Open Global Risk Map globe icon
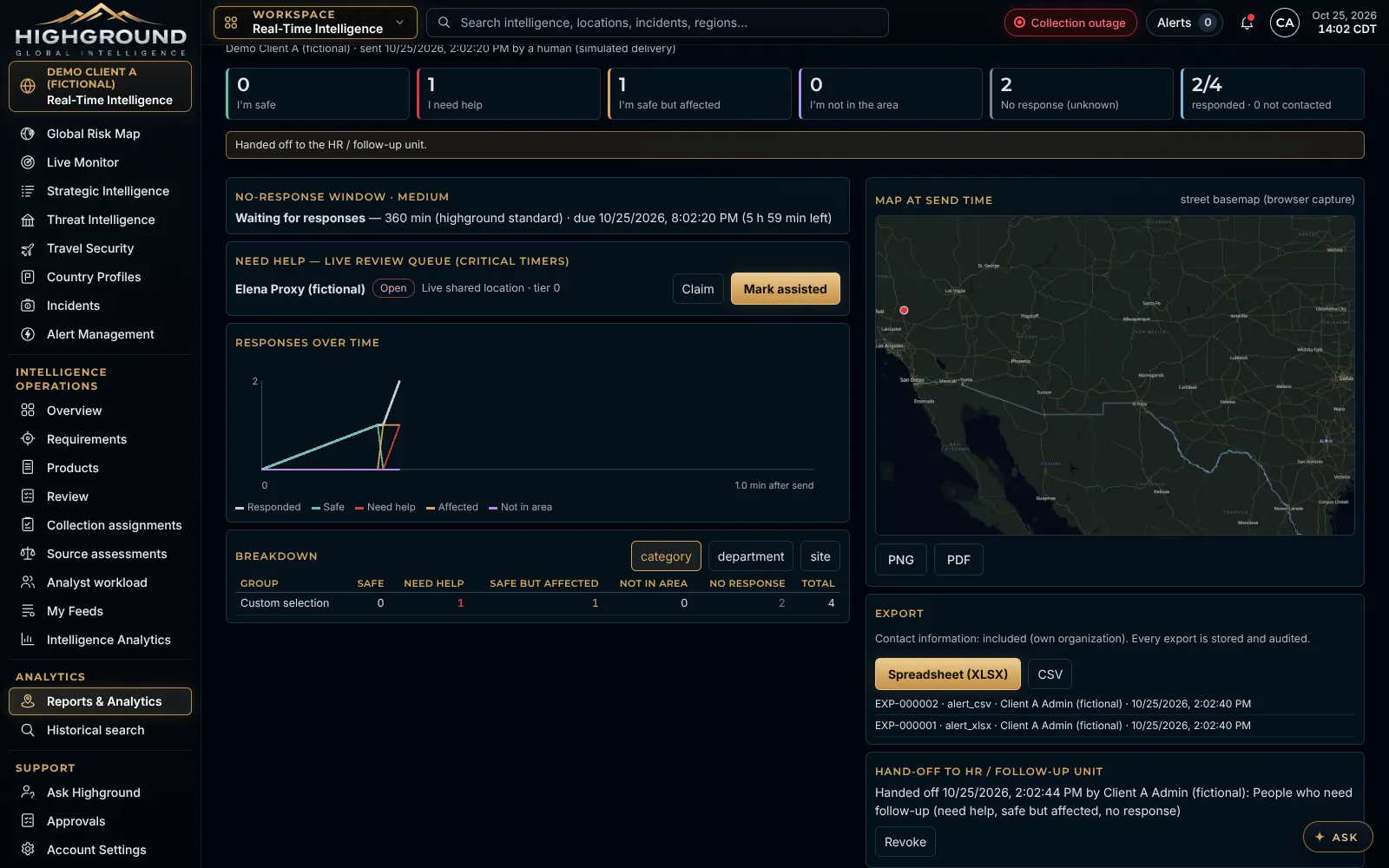This screenshot has width=1389, height=868. pos(28,134)
